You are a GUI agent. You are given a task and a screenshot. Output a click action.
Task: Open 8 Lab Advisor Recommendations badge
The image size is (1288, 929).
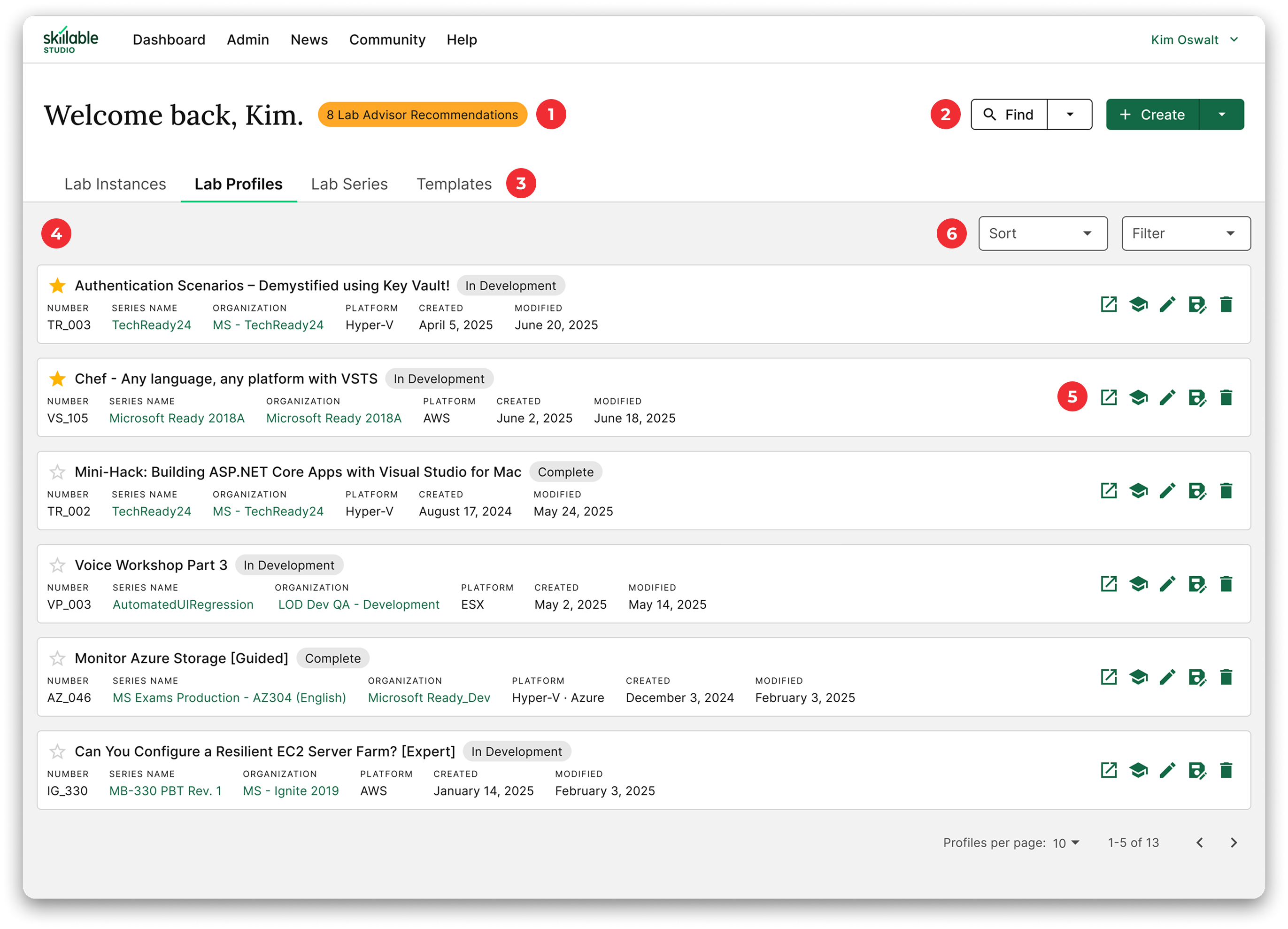[x=422, y=114]
